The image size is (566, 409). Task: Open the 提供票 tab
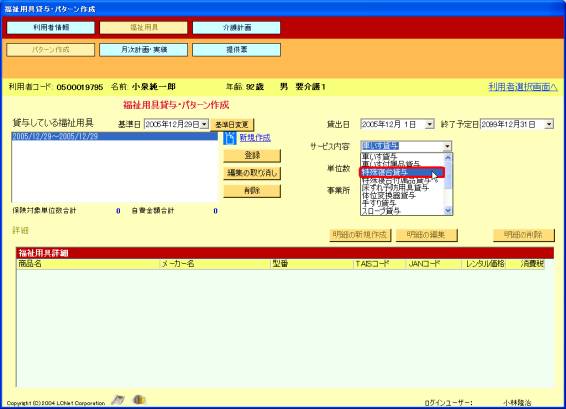click(x=236, y=50)
